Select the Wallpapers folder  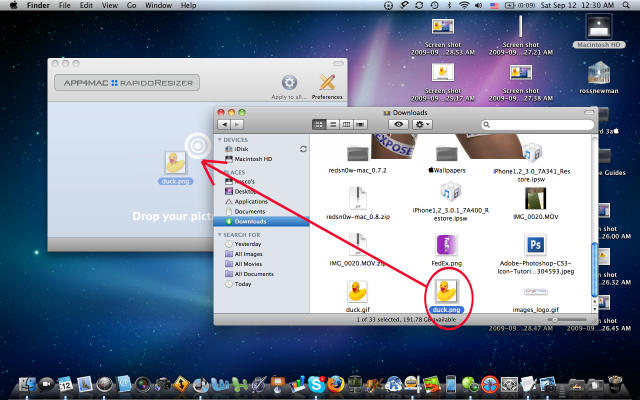pyautogui.click(x=447, y=159)
